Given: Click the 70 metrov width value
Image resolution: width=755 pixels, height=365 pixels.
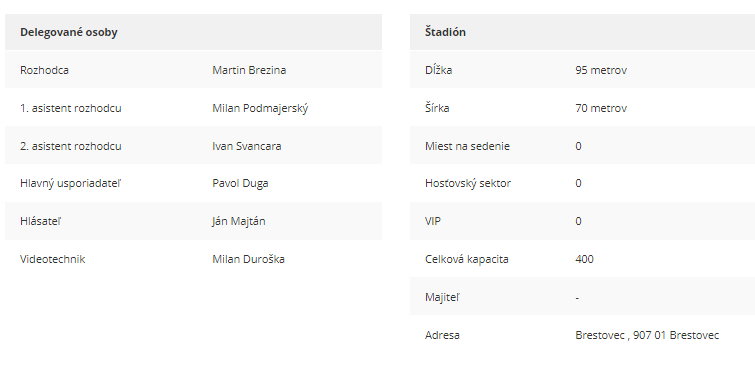Looking at the screenshot, I should click(x=601, y=108).
